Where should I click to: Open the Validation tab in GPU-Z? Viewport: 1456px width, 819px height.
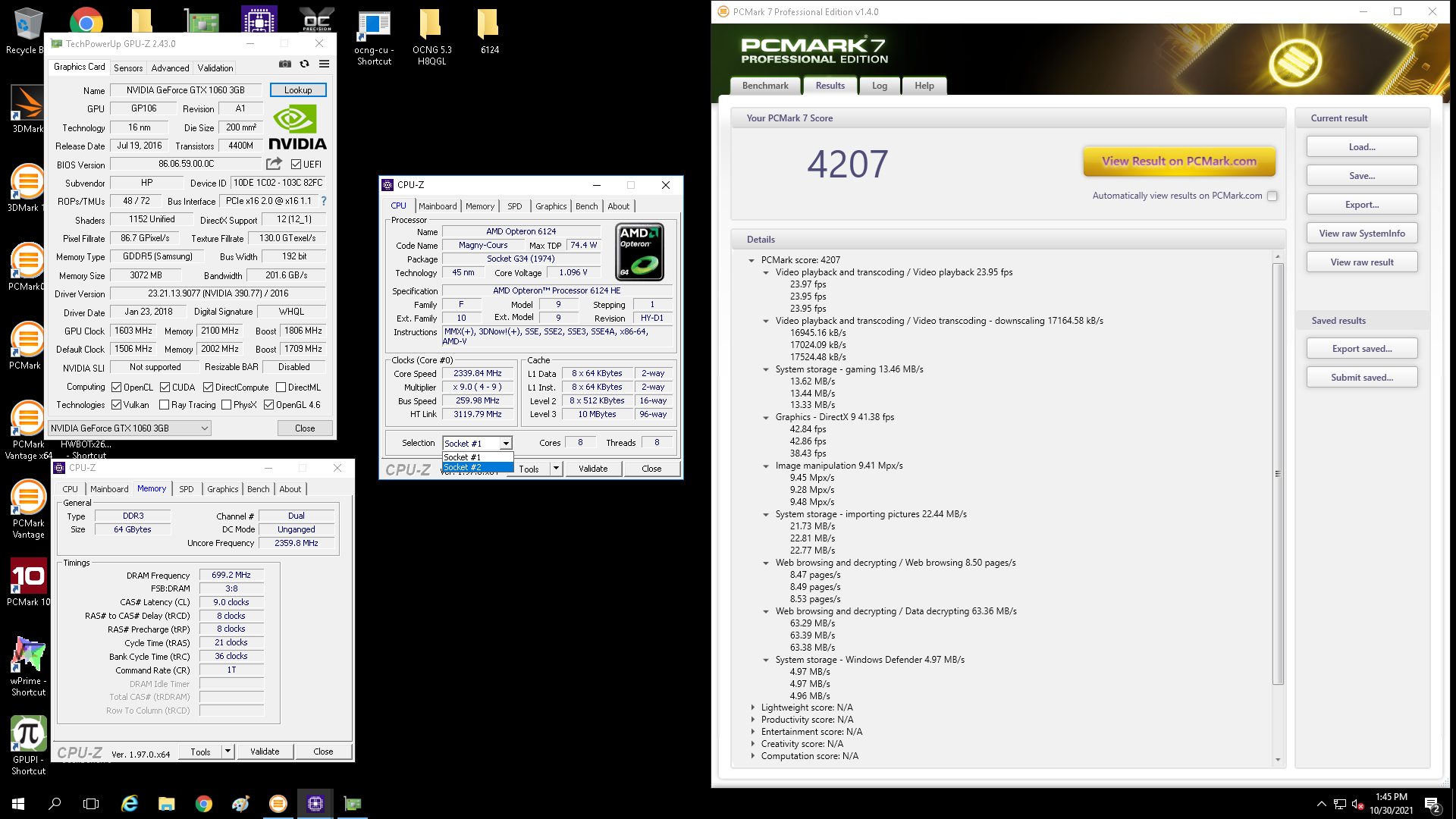[215, 67]
